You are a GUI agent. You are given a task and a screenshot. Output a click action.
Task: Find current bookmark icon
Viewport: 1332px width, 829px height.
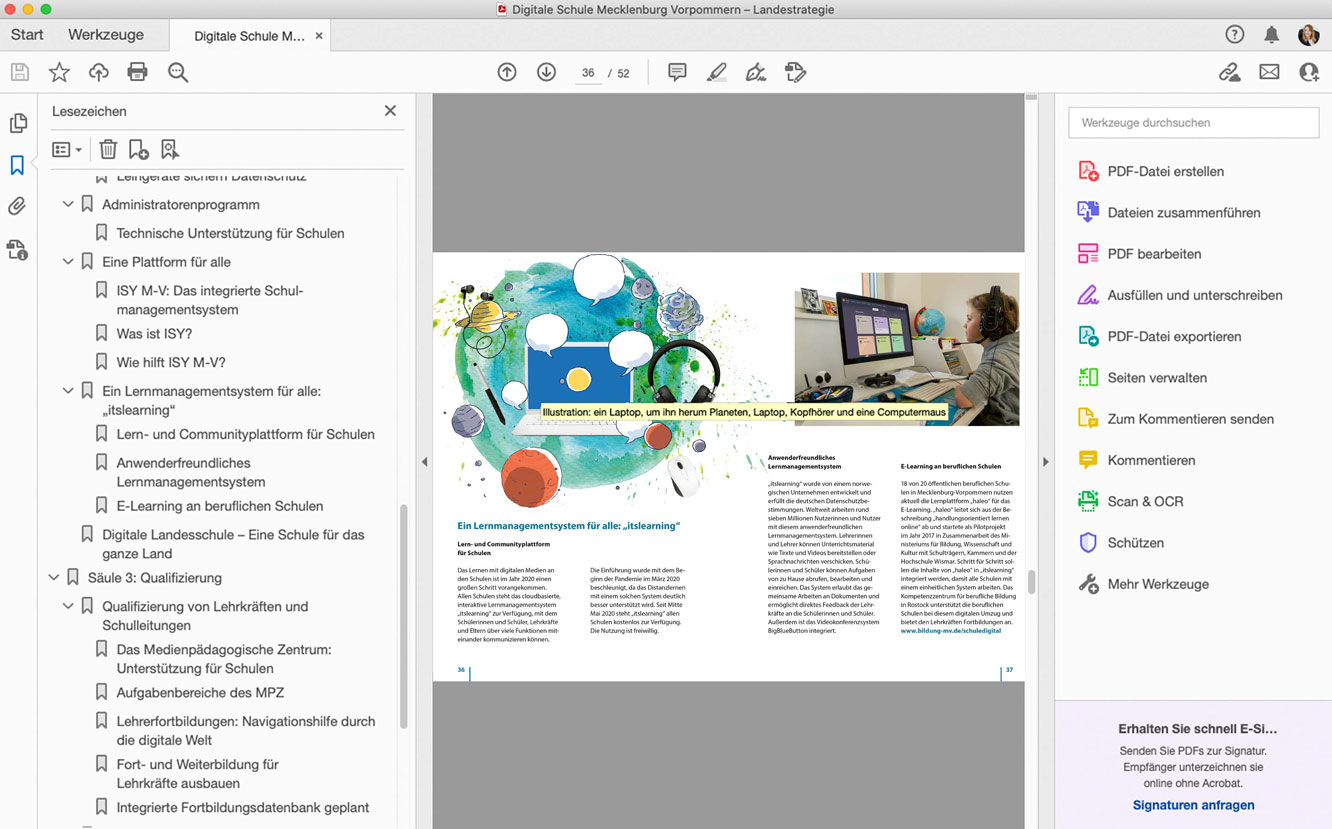tap(170, 149)
